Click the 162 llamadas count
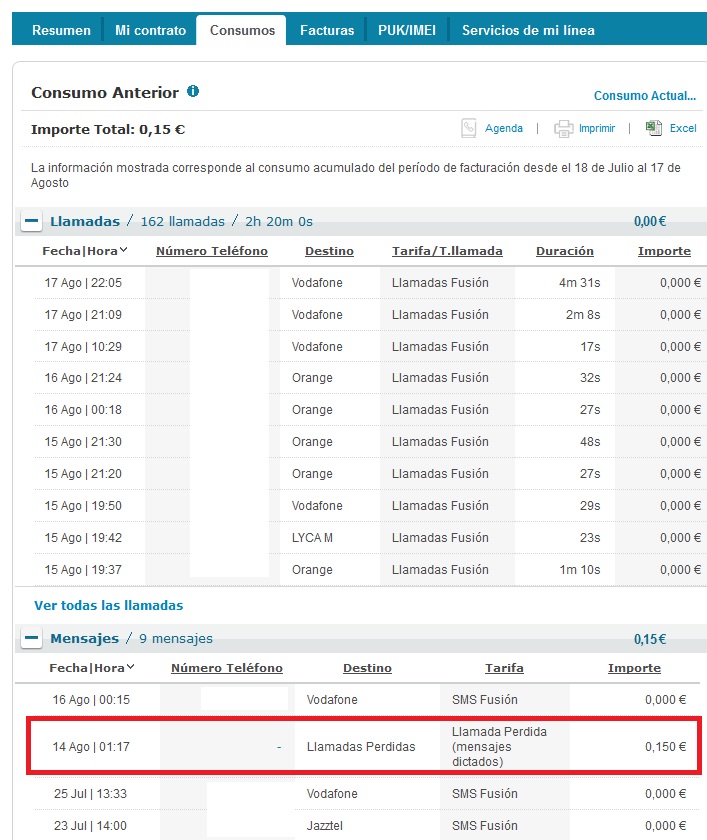 183,221
